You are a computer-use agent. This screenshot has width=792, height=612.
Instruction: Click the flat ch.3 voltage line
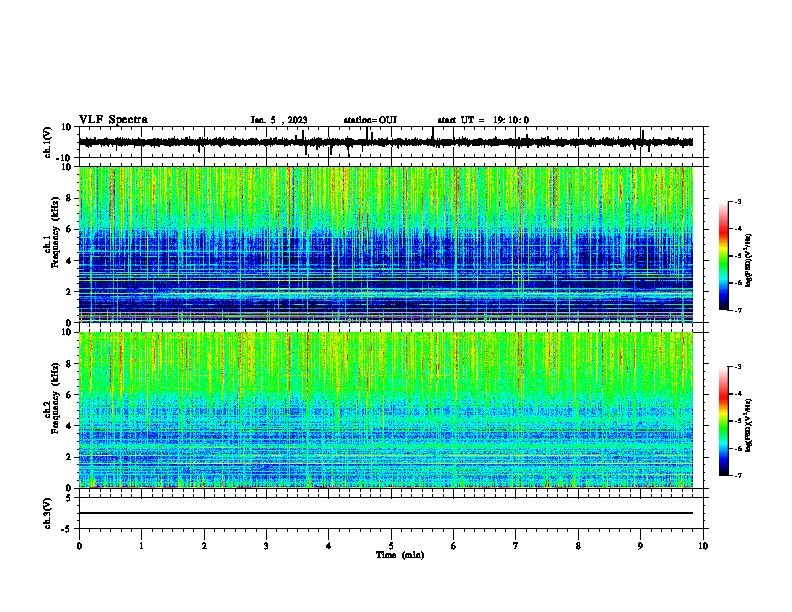[x=386, y=513]
